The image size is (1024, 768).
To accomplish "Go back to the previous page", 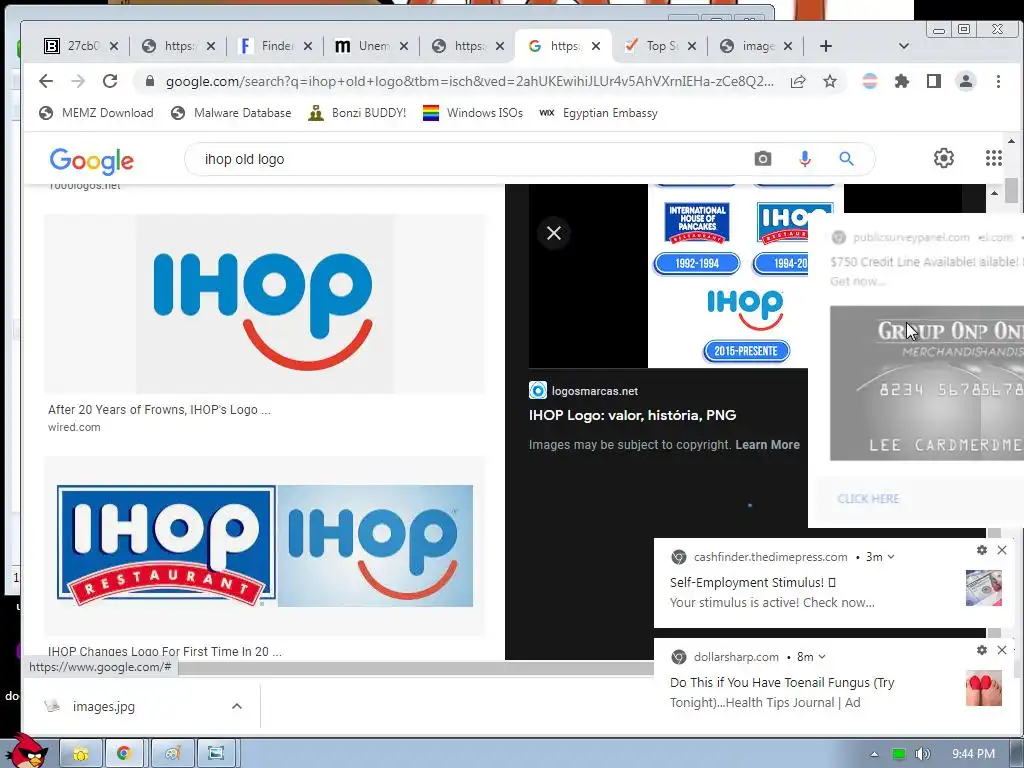I will pyautogui.click(x=46, y=81).
